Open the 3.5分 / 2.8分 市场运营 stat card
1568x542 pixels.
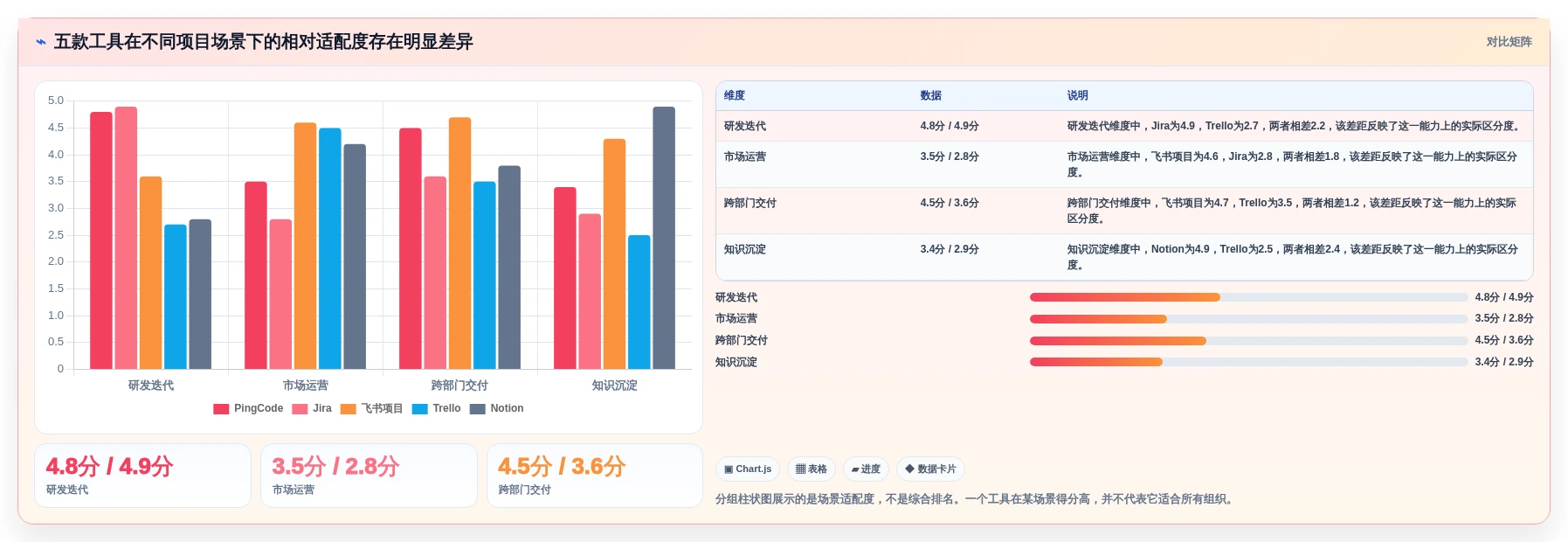pyautogui.click(x=369, y=476)
